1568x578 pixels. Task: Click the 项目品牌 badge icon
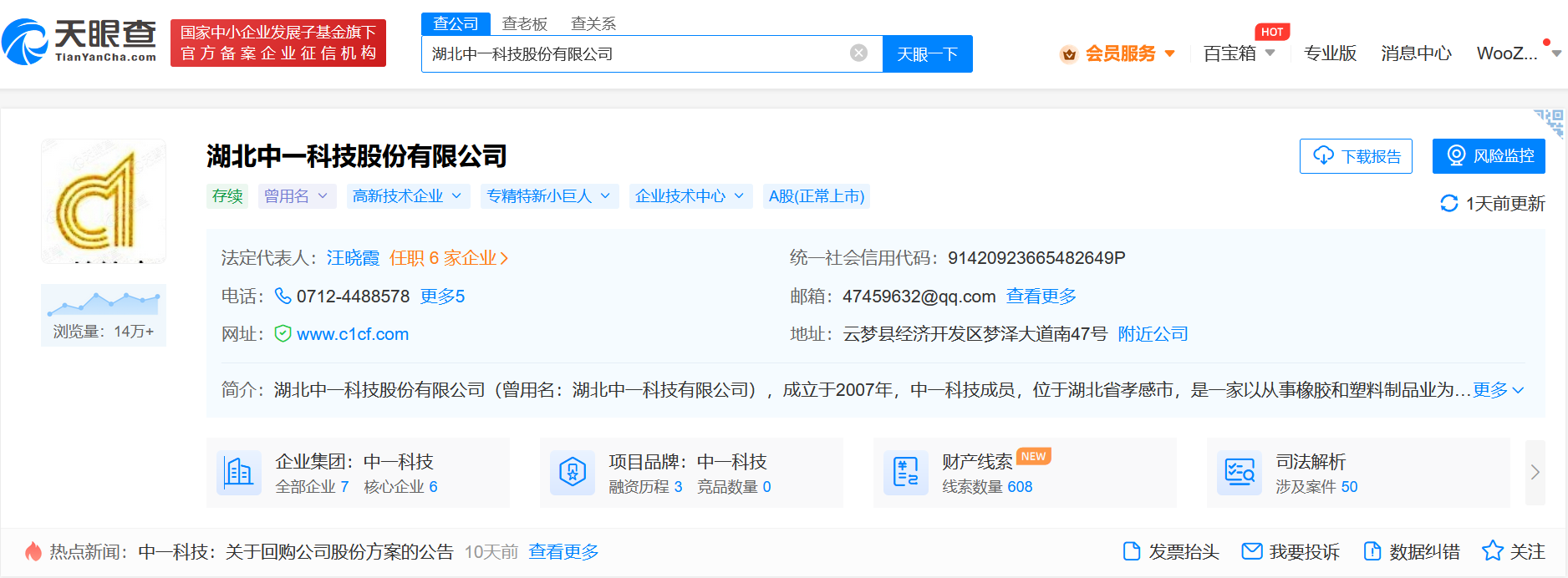click(x=573, y=473)
